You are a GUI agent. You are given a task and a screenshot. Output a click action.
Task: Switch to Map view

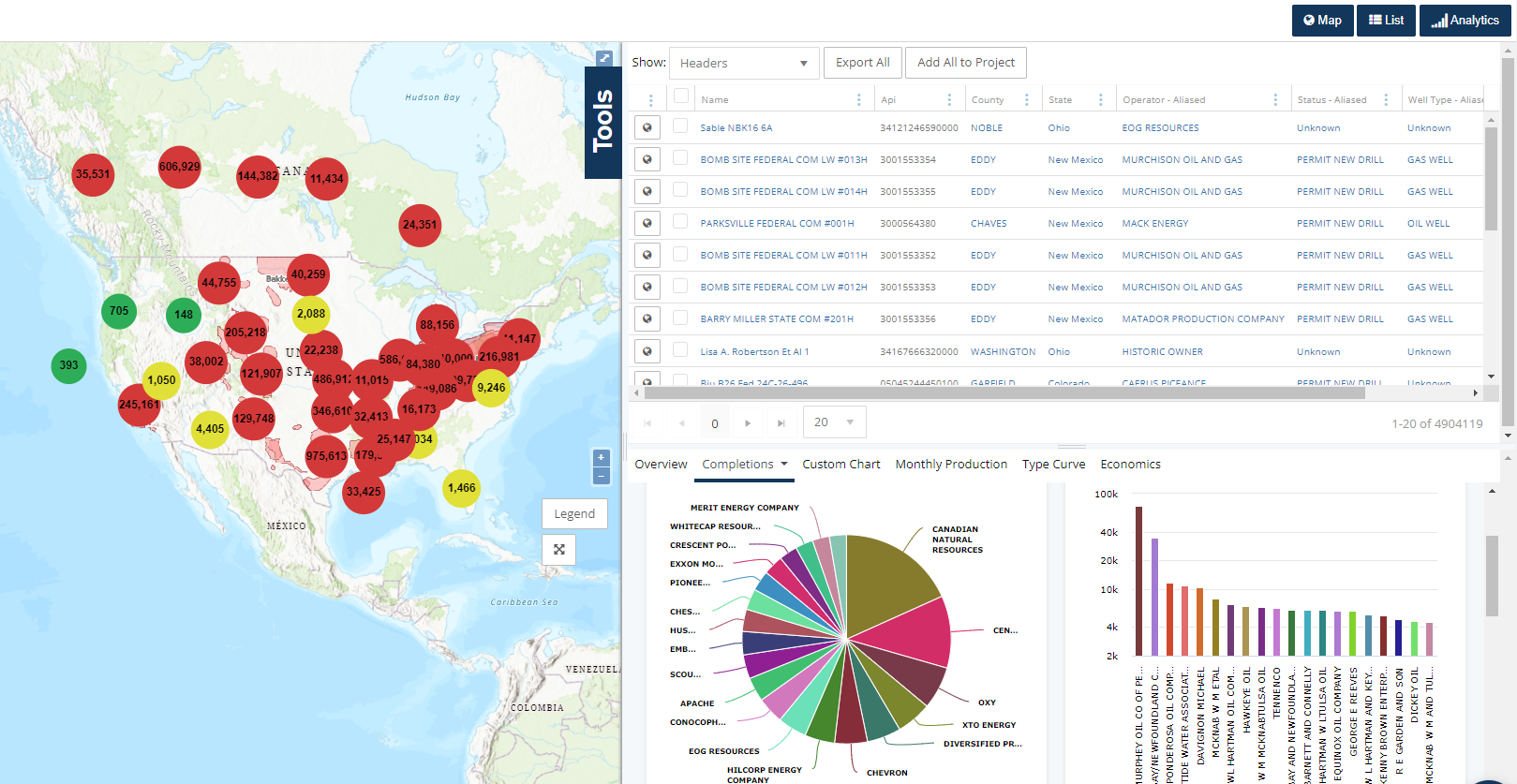[x=1322, y=20]
